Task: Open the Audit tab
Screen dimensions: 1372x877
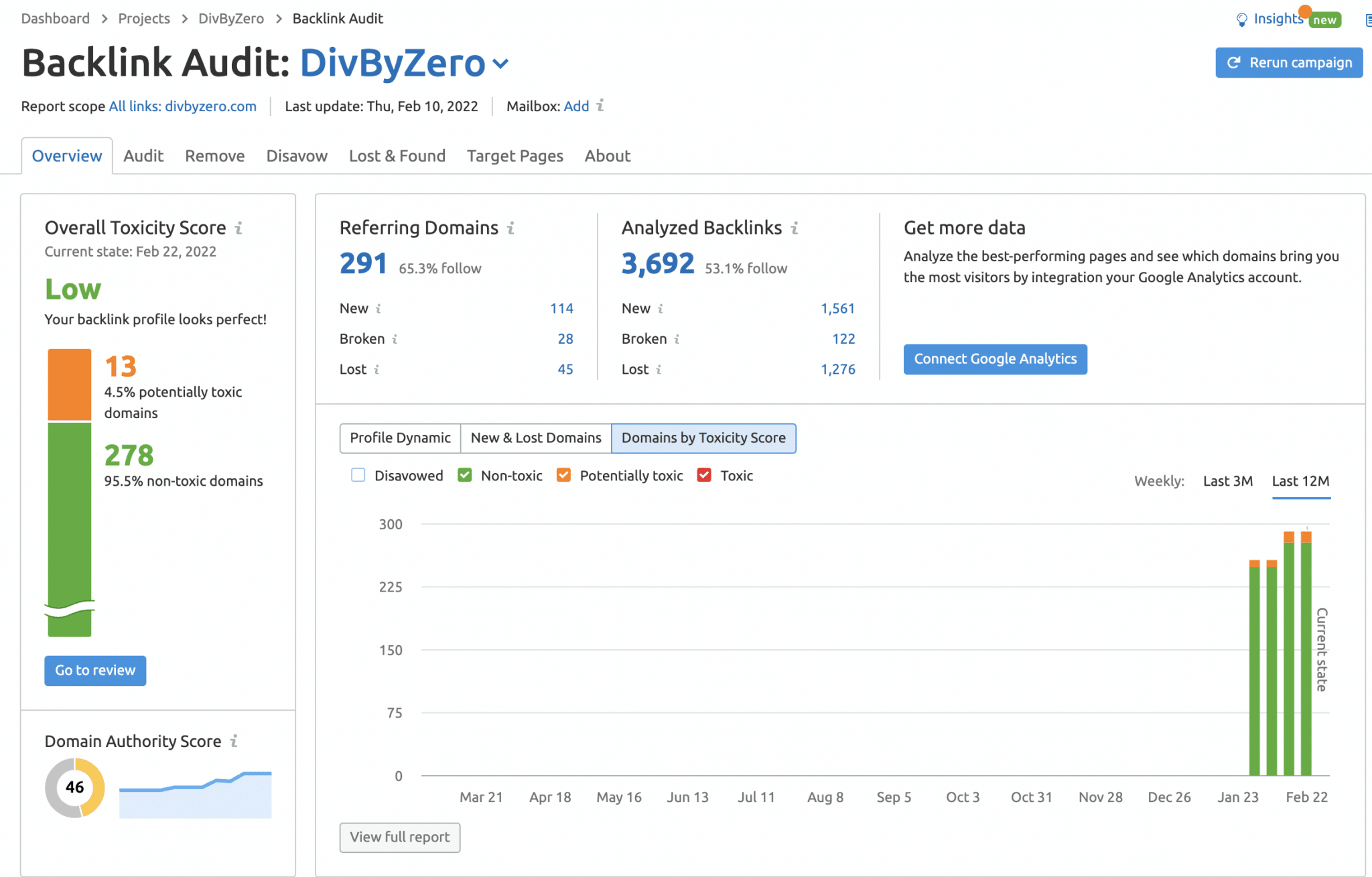Action: (x=143, y=155)
